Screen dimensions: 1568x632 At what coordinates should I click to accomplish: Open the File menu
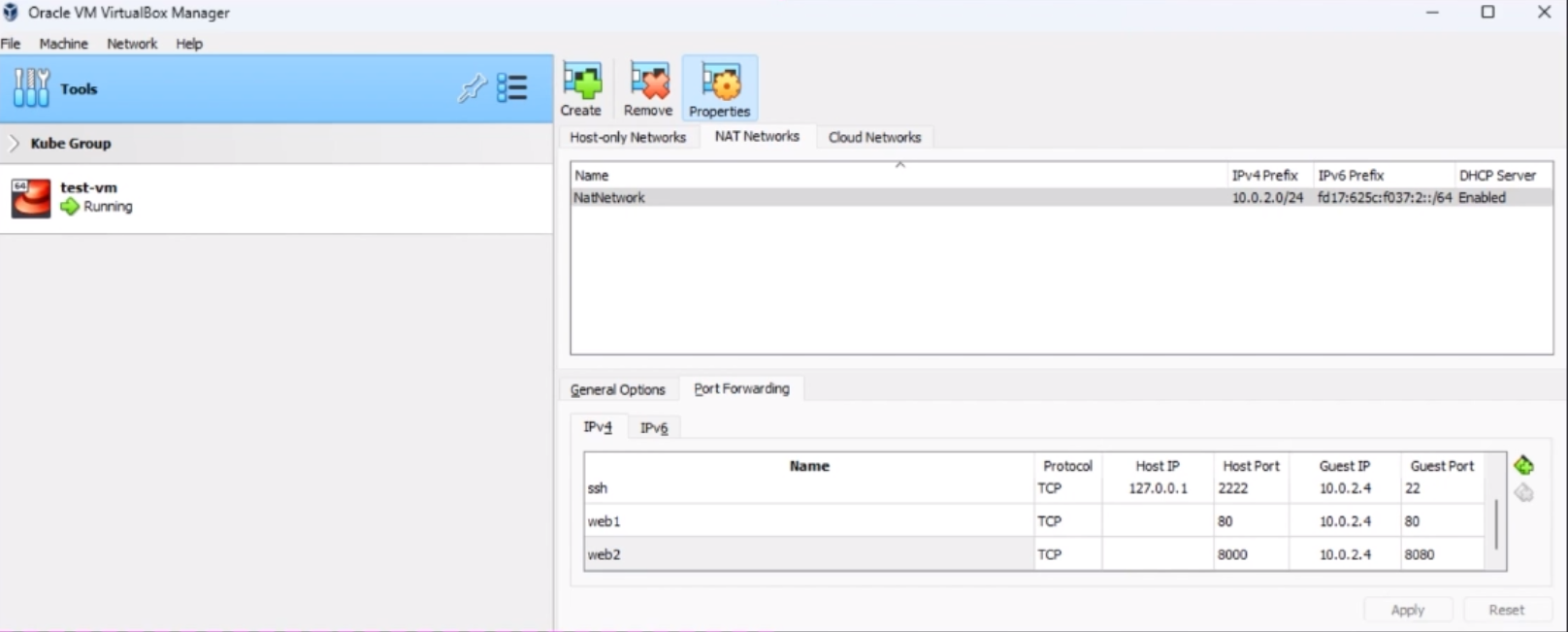click(11, 44)
